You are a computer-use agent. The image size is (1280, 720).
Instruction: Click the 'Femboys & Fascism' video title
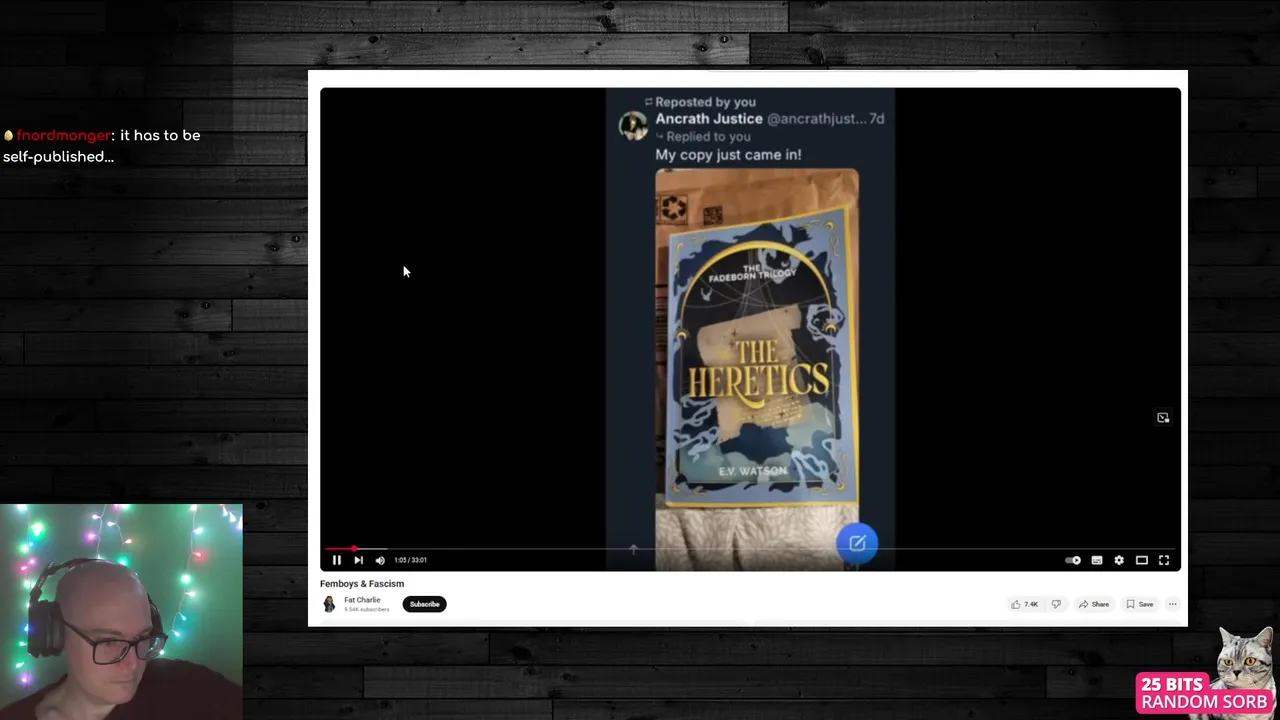(x=362, y=584)
